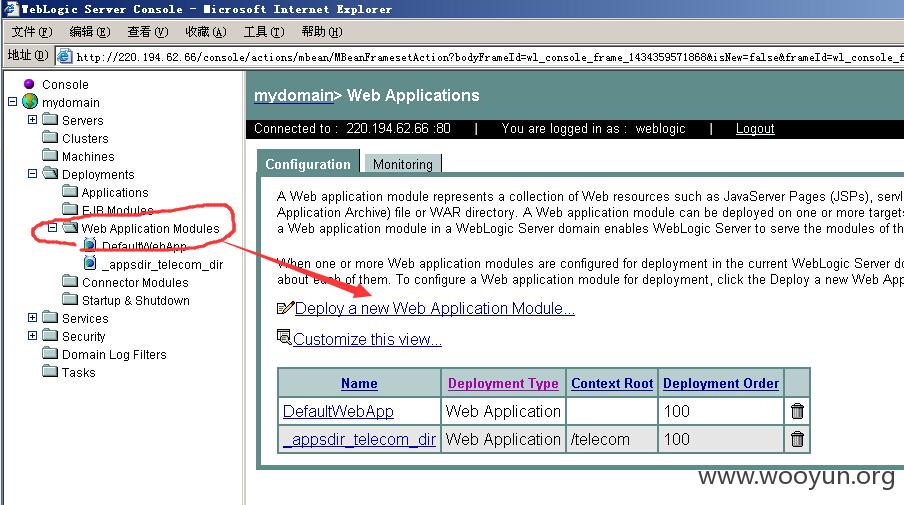
Task: Click the /telecom context root cell
Action: (612, 439)
